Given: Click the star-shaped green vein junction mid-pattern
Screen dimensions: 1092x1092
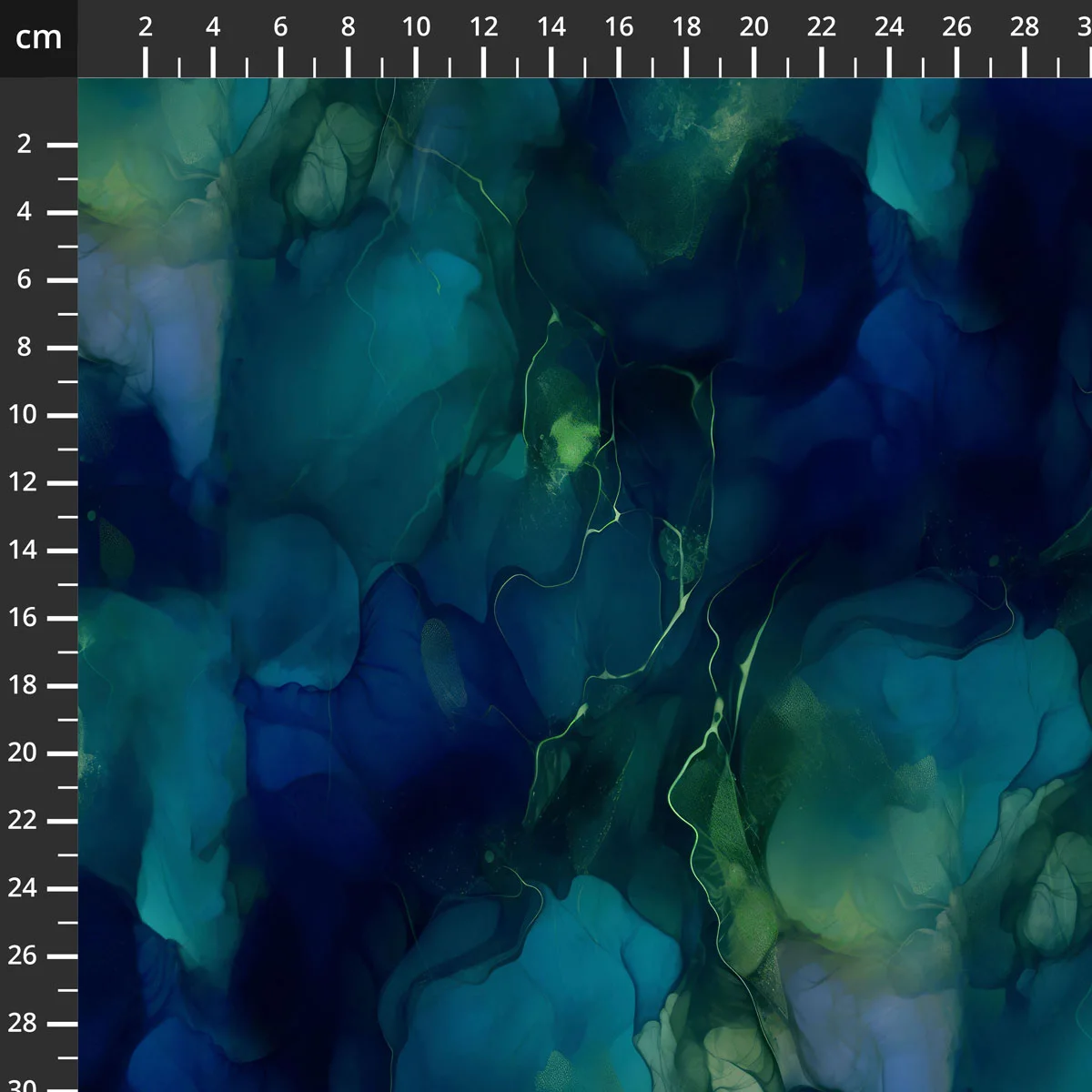Looking at the screenshot, I should point(617,516).
